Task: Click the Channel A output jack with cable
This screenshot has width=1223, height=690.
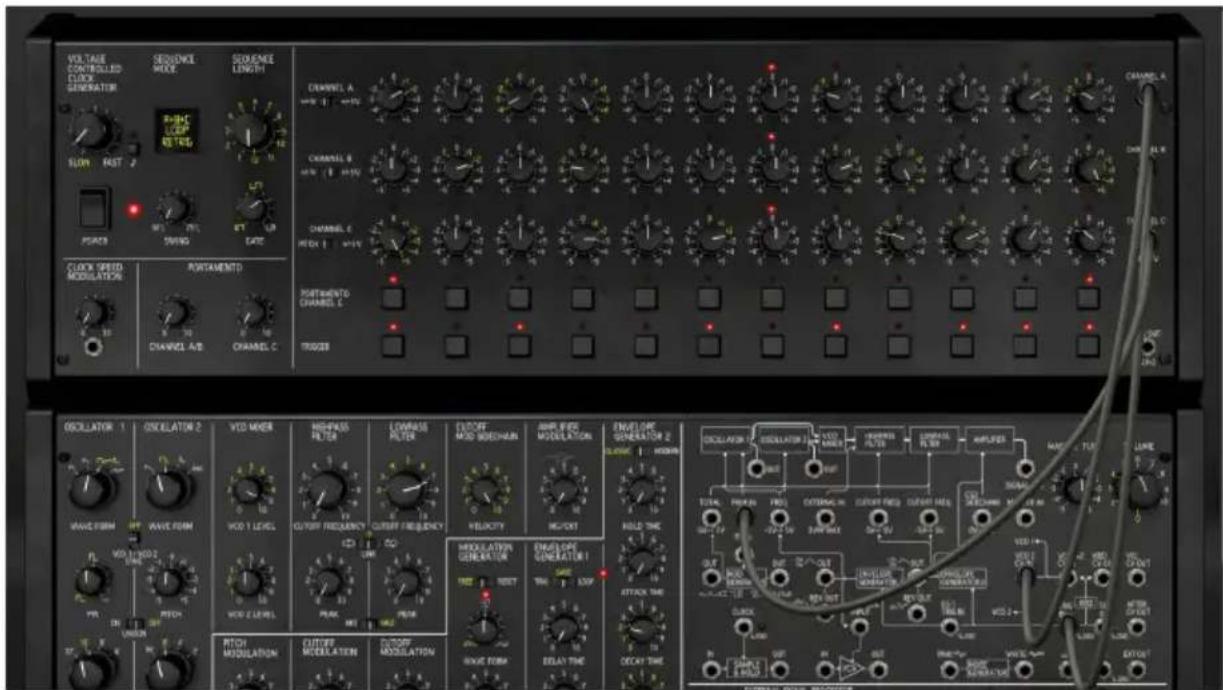Action: [1146, 93]
